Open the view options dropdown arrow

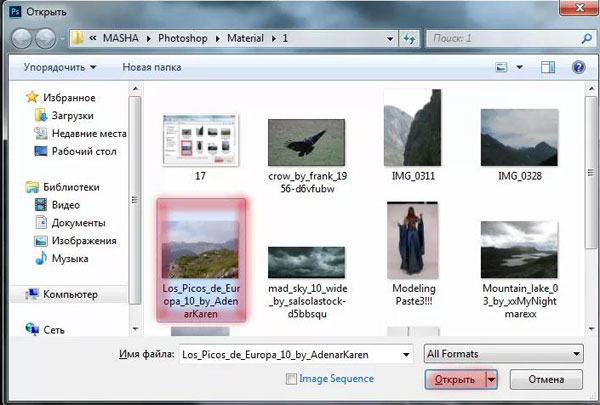(520, 67)
